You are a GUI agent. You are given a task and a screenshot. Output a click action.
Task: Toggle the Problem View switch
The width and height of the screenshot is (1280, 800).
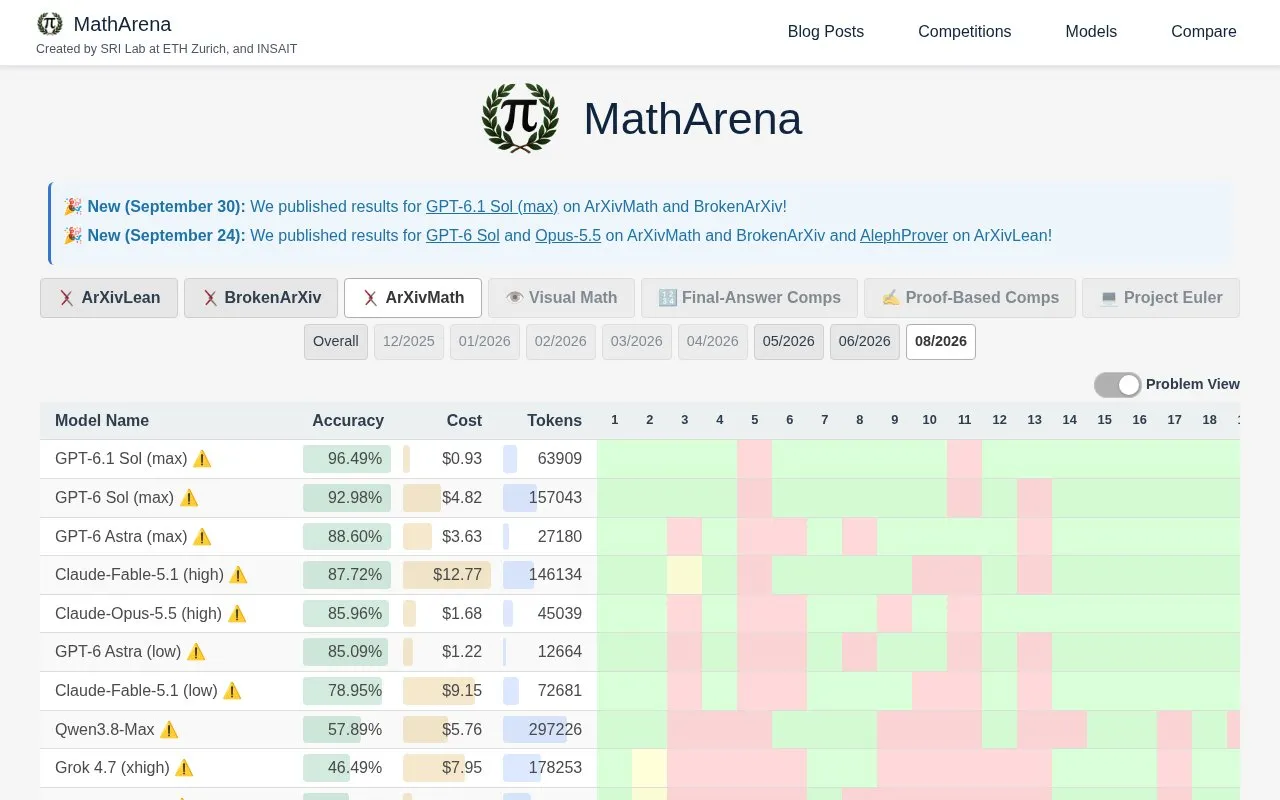(x=1117, y=384)
